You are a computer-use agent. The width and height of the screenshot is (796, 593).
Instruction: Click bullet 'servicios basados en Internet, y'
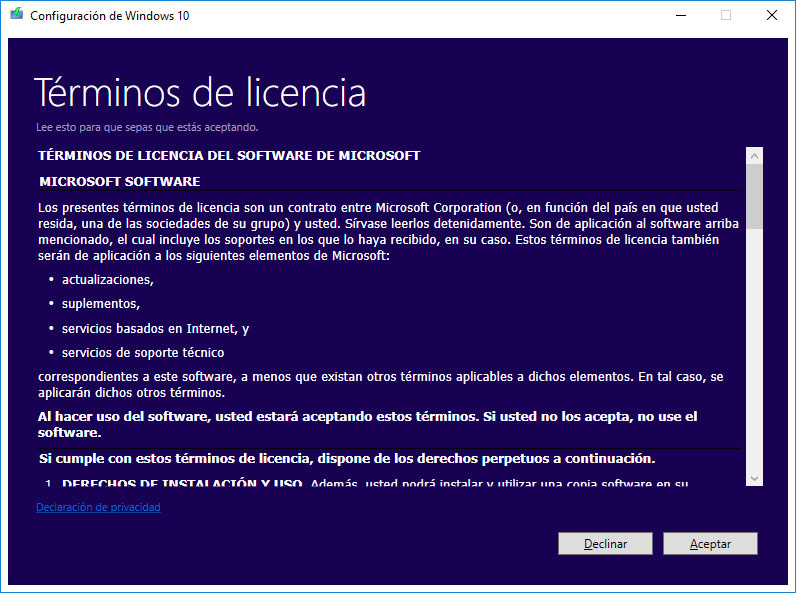pyautogui.click(x=155, y=328)
